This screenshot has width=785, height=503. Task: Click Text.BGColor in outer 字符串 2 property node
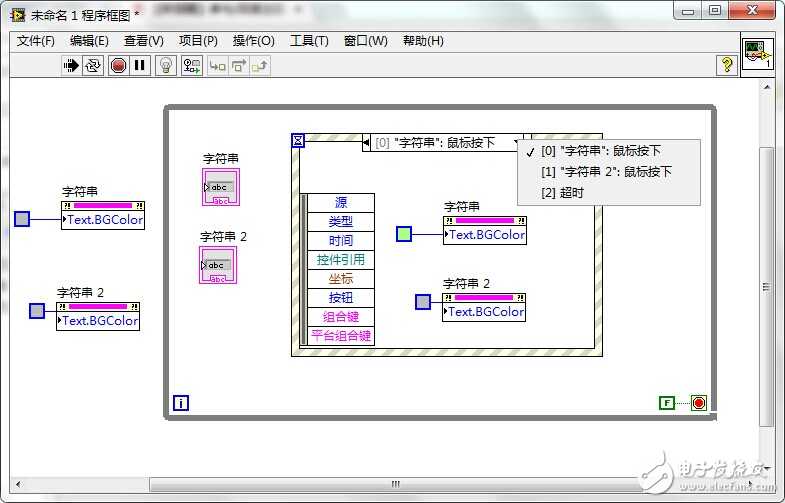100,321
